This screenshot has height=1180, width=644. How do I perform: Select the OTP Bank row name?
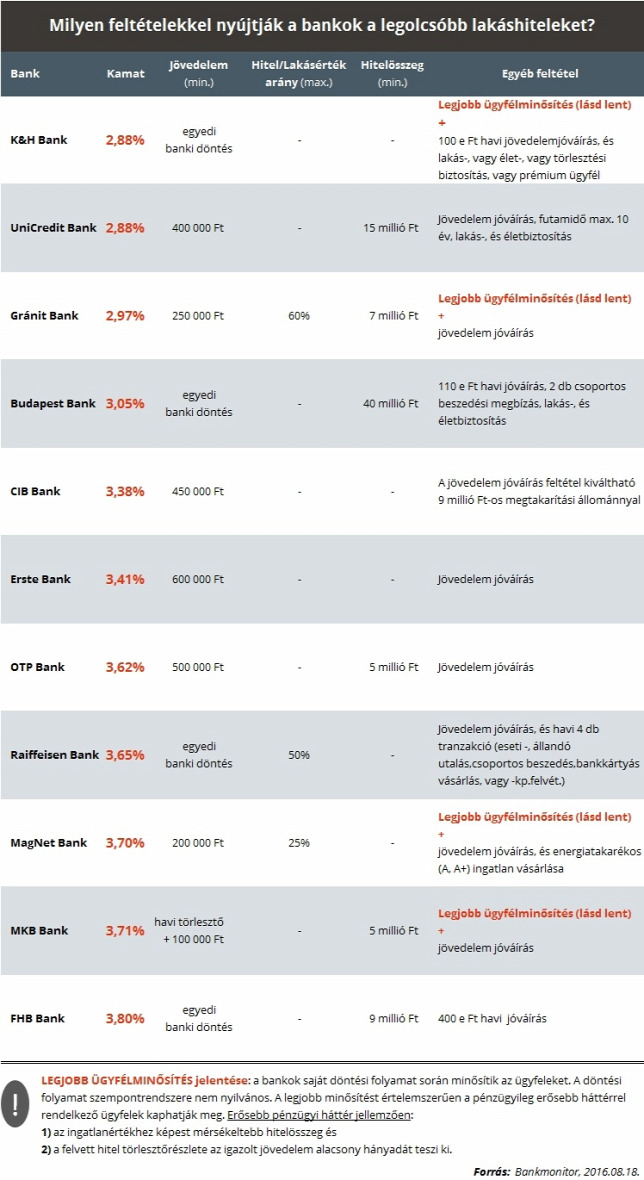click(38, 667)
